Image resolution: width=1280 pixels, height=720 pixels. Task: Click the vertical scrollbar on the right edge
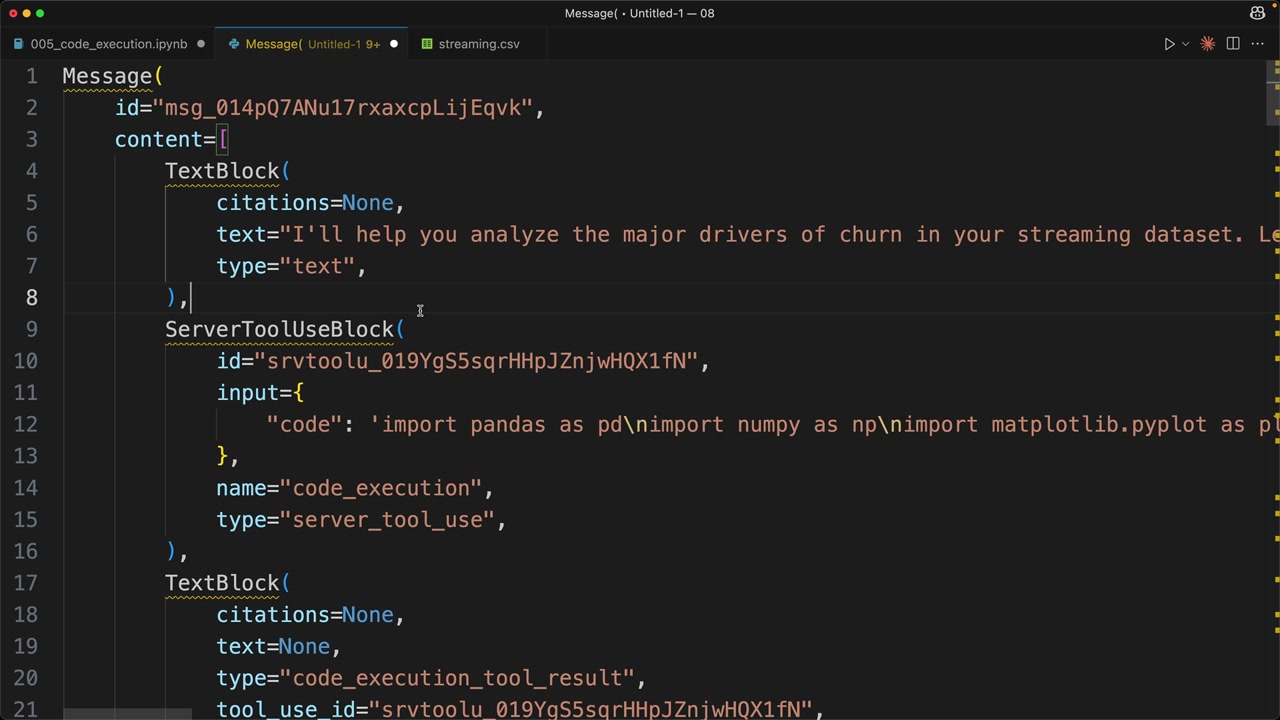click(1273, 90)
